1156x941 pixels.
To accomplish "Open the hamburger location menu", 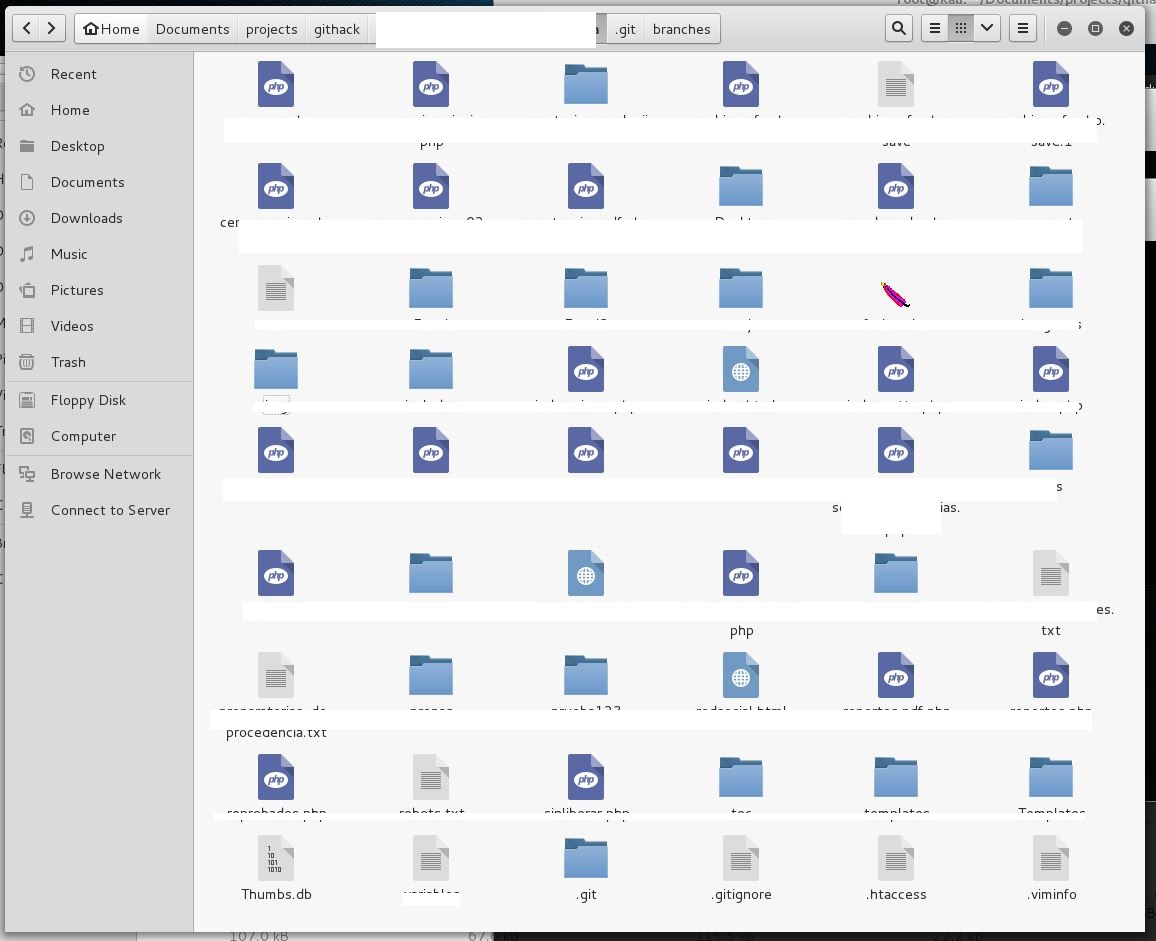I will [1022, 29].
